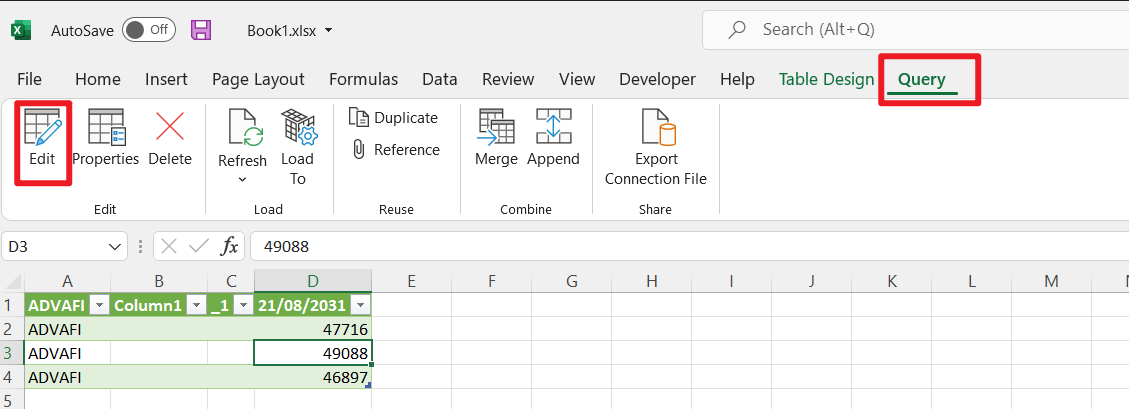Toggle AutoSave switch
This screenshot has height=409, width=1129.
pyautogui.click(x=148, y=30)
